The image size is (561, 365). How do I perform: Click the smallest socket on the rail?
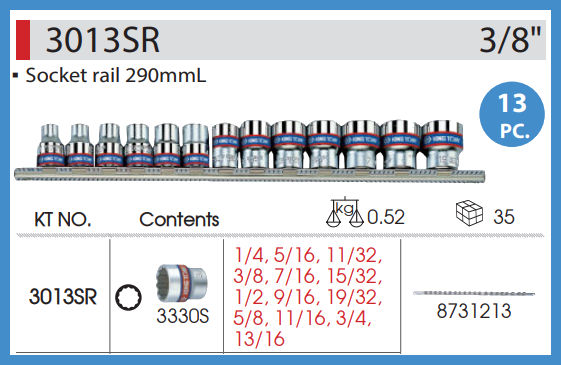pyautogui.click(x=50, y=145)
